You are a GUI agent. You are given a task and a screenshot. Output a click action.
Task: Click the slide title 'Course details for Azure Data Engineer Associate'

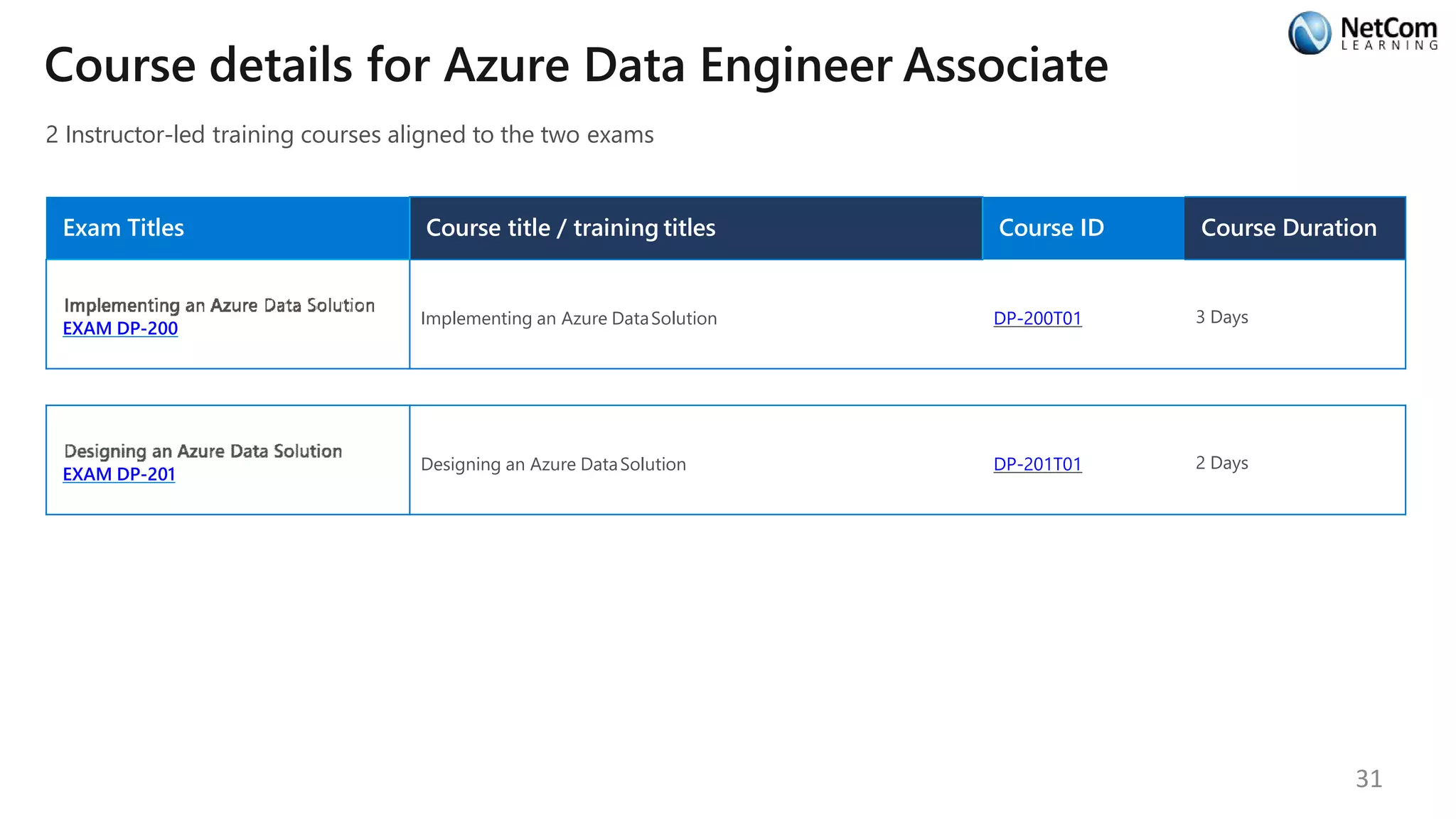click(x=577, y=65)
